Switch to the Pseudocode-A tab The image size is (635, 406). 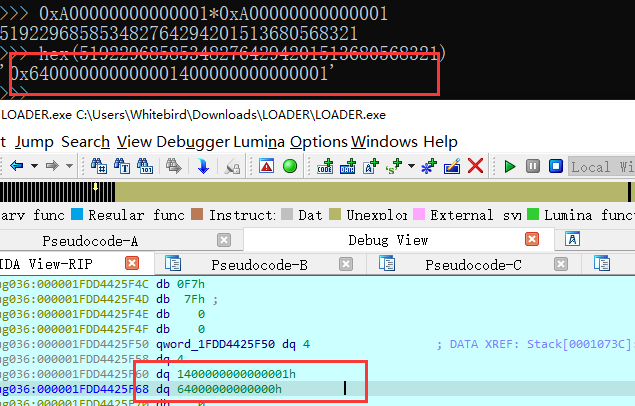tap(90, 241)
